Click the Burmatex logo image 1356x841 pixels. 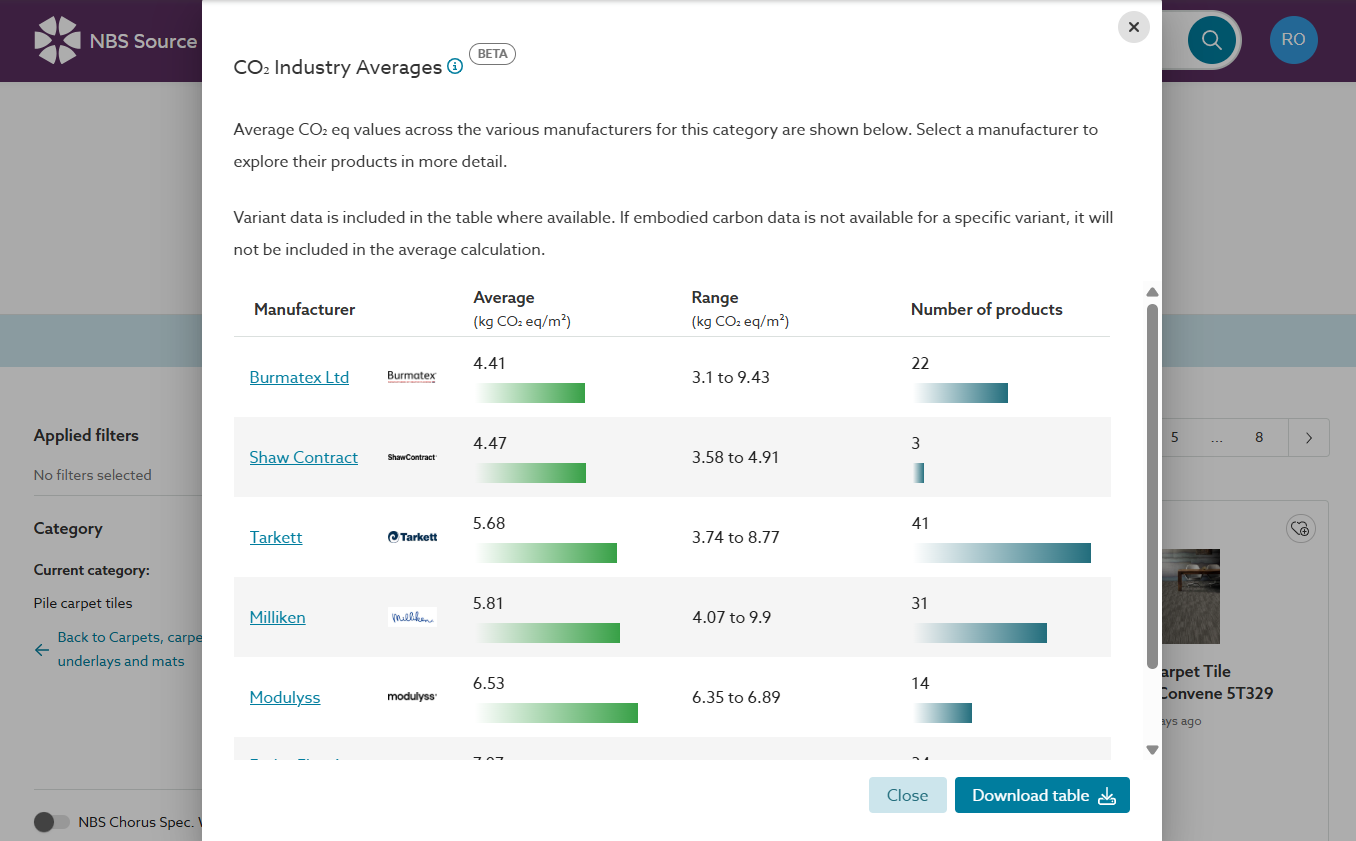412,377
